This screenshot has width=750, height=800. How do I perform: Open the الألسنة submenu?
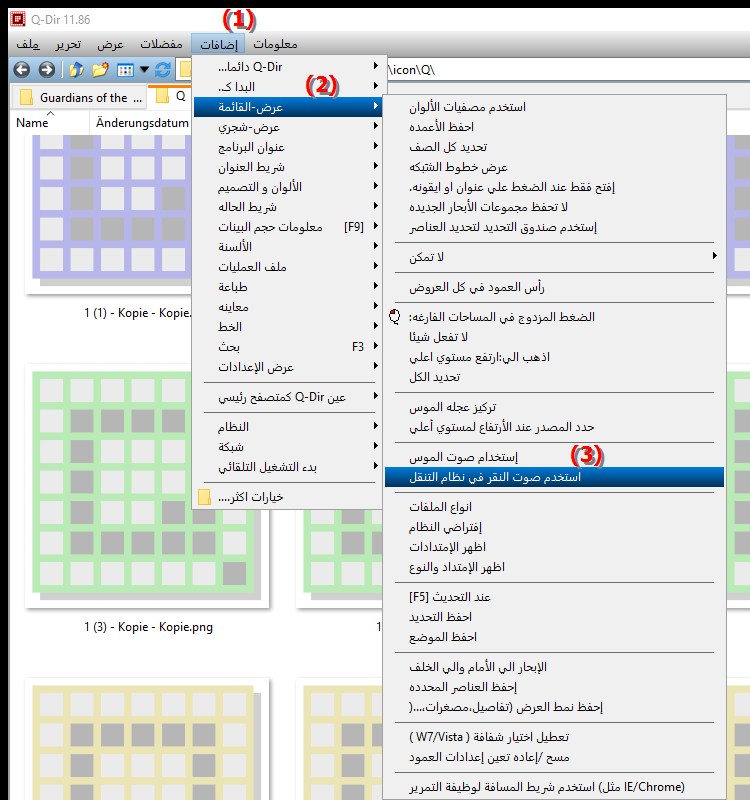coord(288,246)
